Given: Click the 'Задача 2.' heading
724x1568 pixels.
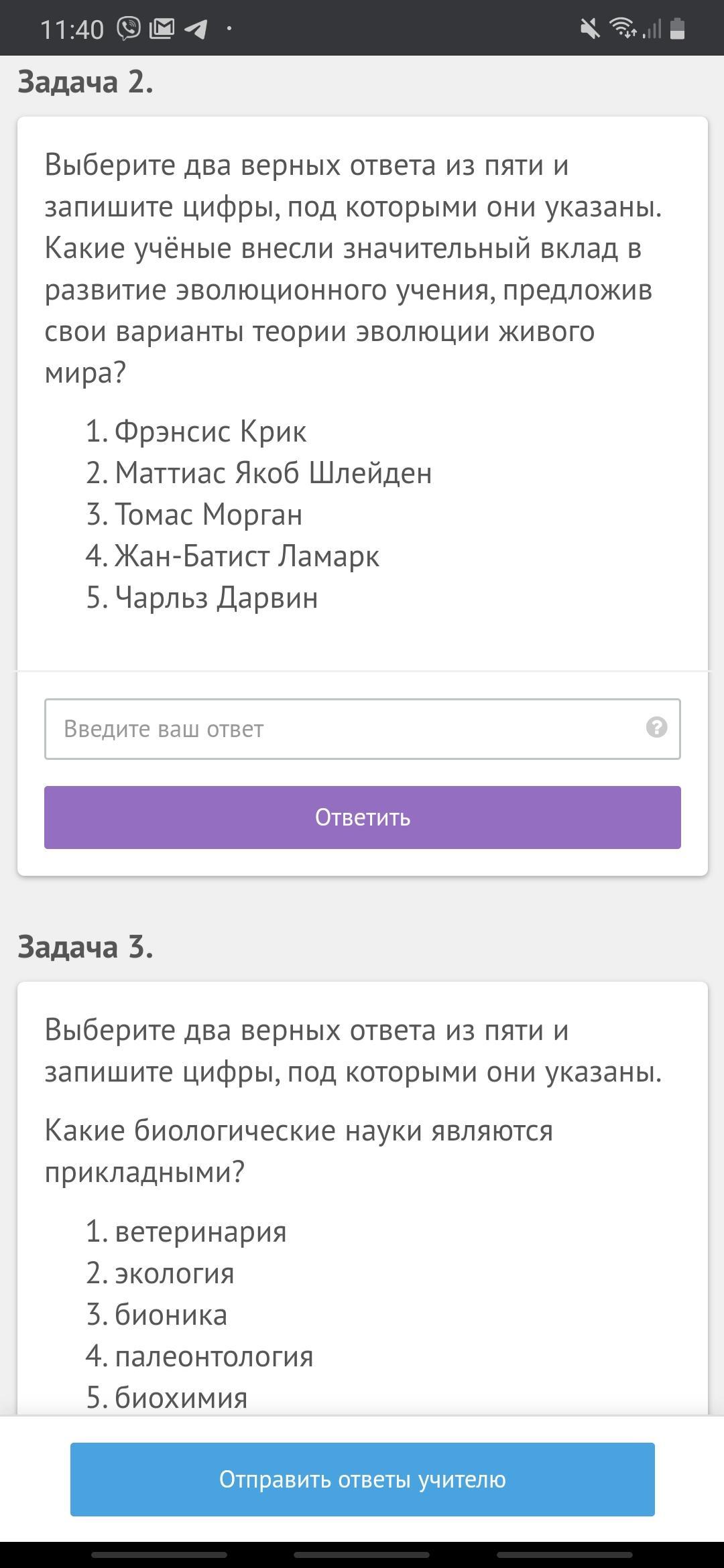Looking at the screenshot, I should [85, 82].
